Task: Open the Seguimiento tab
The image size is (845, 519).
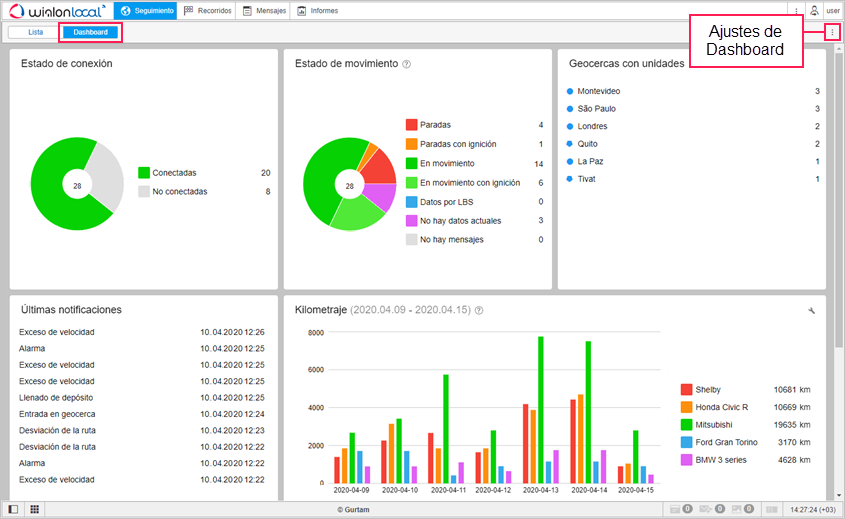Action: point(147,11)
